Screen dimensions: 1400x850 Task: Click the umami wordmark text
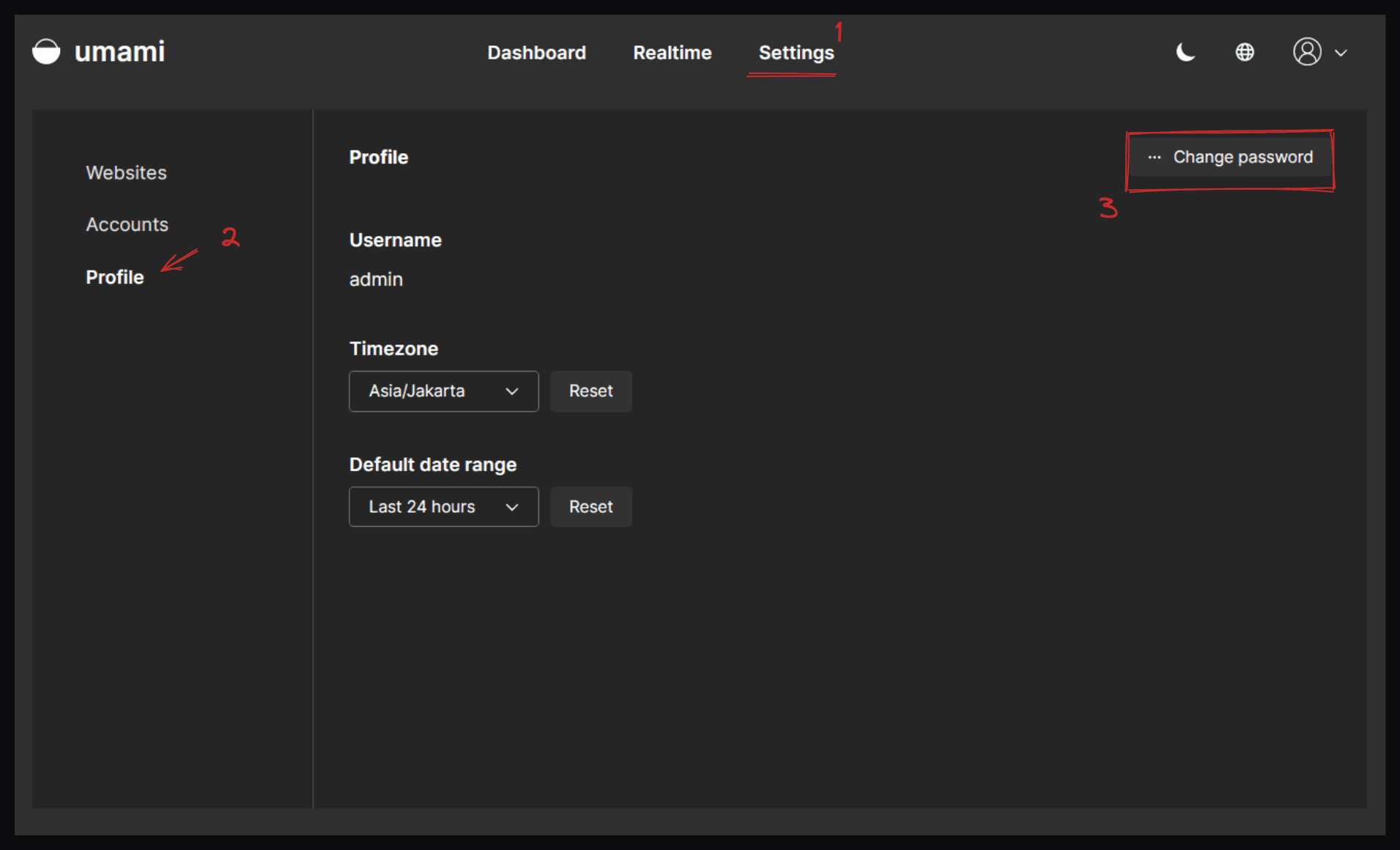pos(119,52)
